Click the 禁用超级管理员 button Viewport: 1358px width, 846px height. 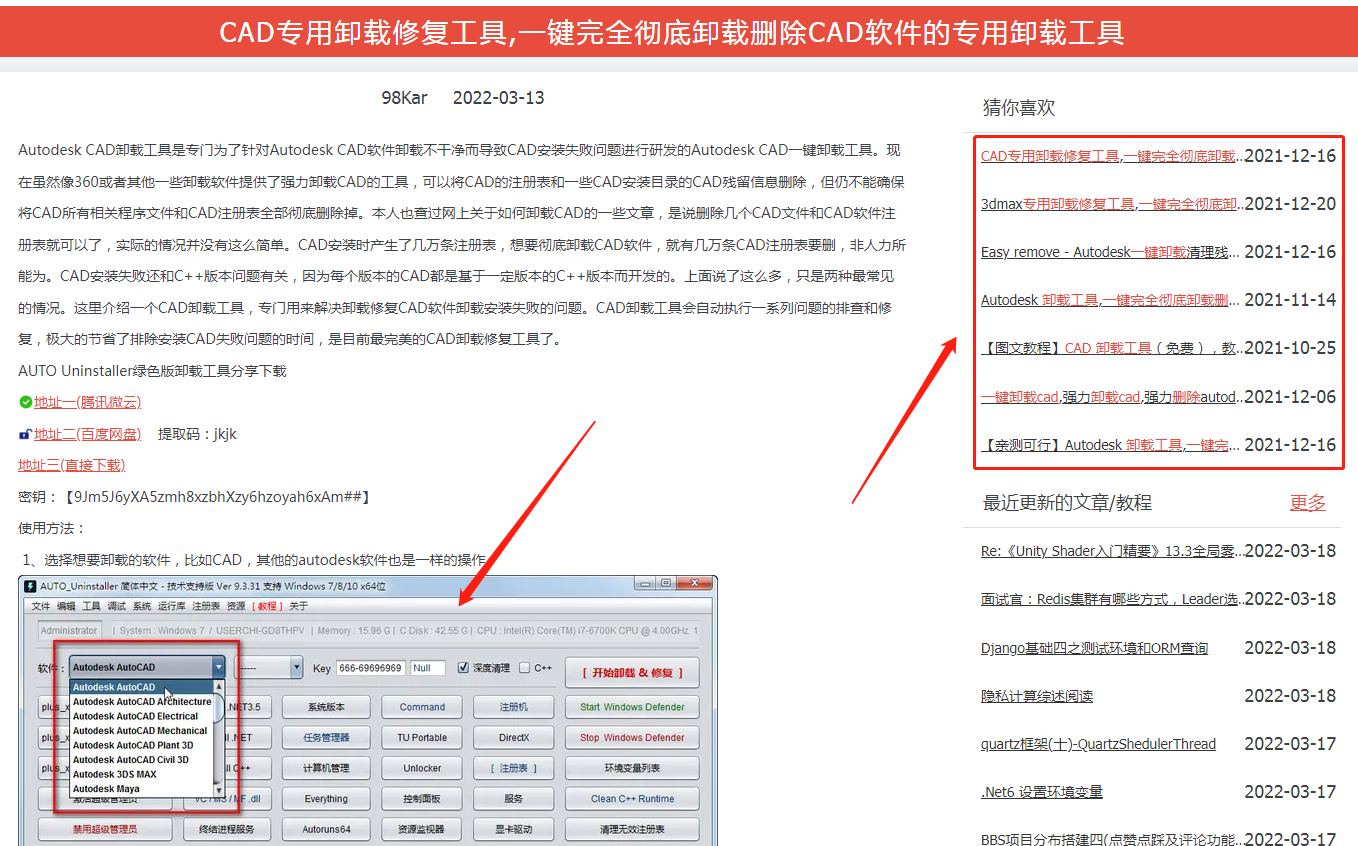pyautogui.click(x=105, y=829)
